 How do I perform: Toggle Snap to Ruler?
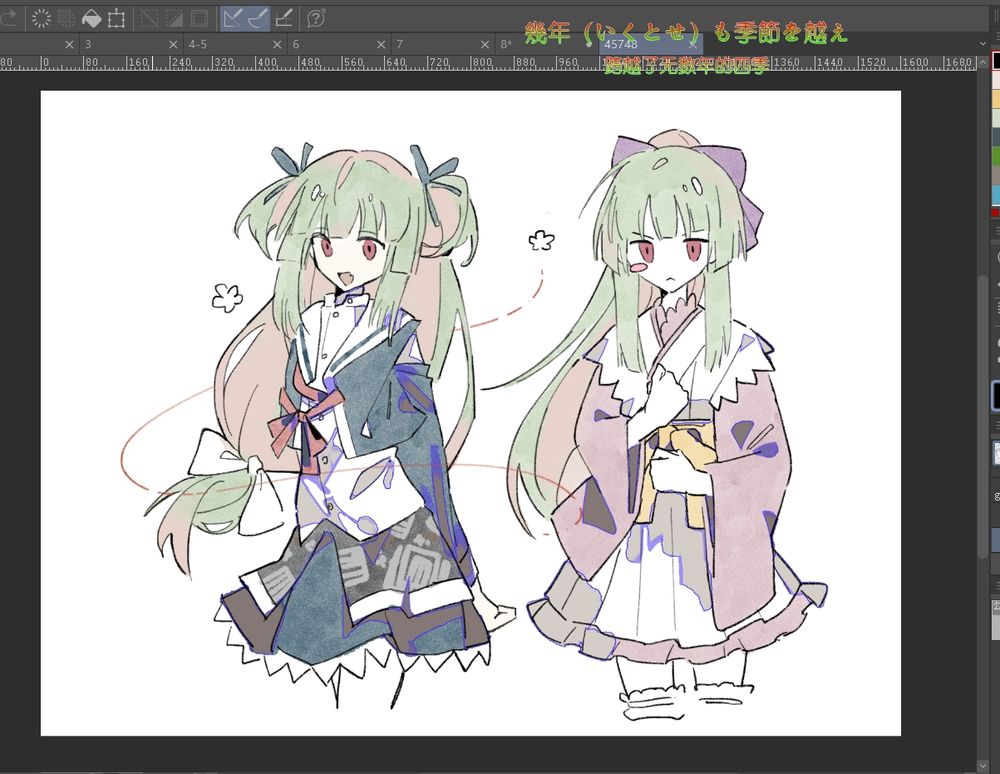pyautogui.click(x=233, y=18)
